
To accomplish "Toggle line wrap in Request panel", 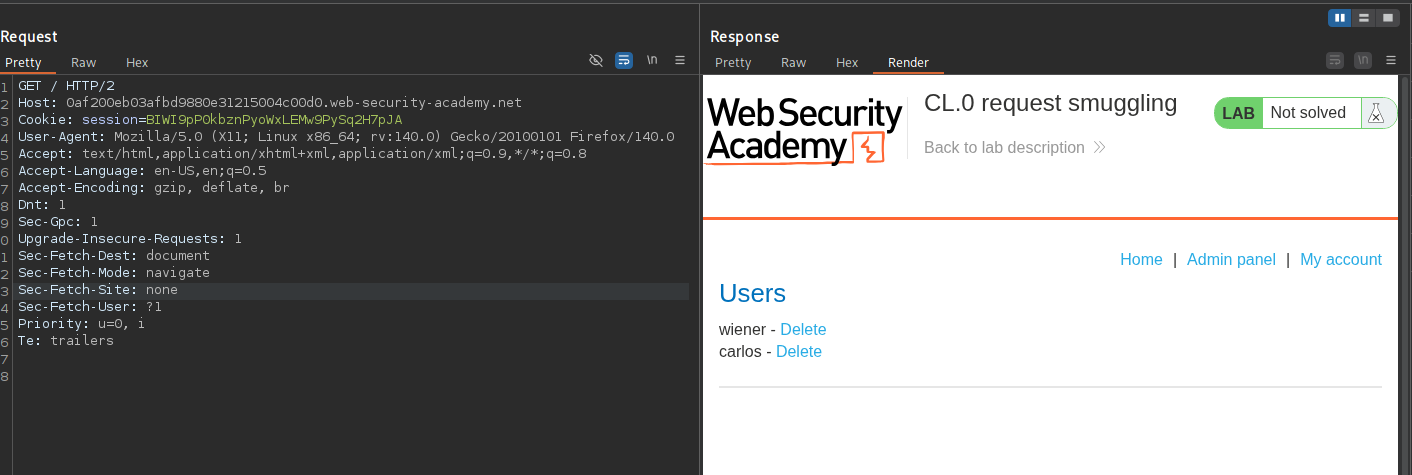I will [624, 61].
